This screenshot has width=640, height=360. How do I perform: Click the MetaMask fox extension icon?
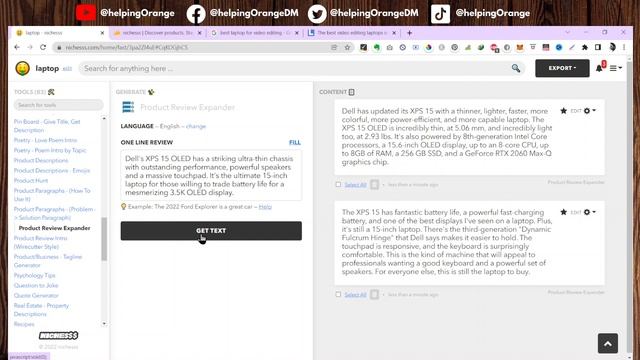pyautogui.click(x=520, y=47)
